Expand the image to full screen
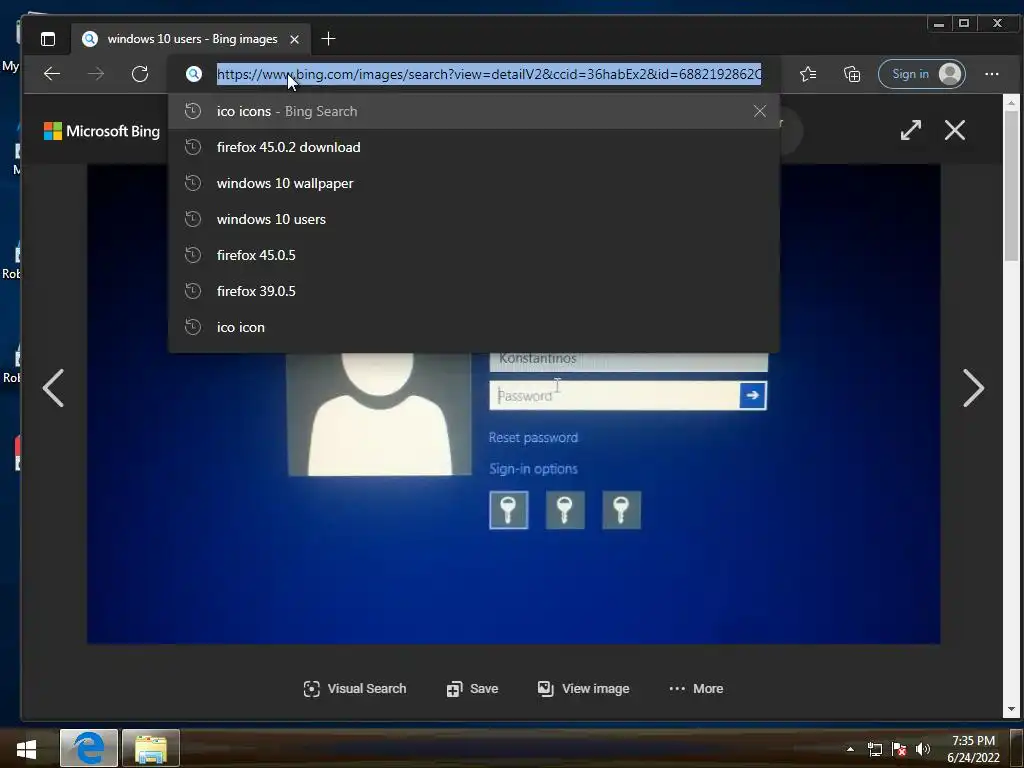Screen dimensions: 1024x768 point(910,130)
